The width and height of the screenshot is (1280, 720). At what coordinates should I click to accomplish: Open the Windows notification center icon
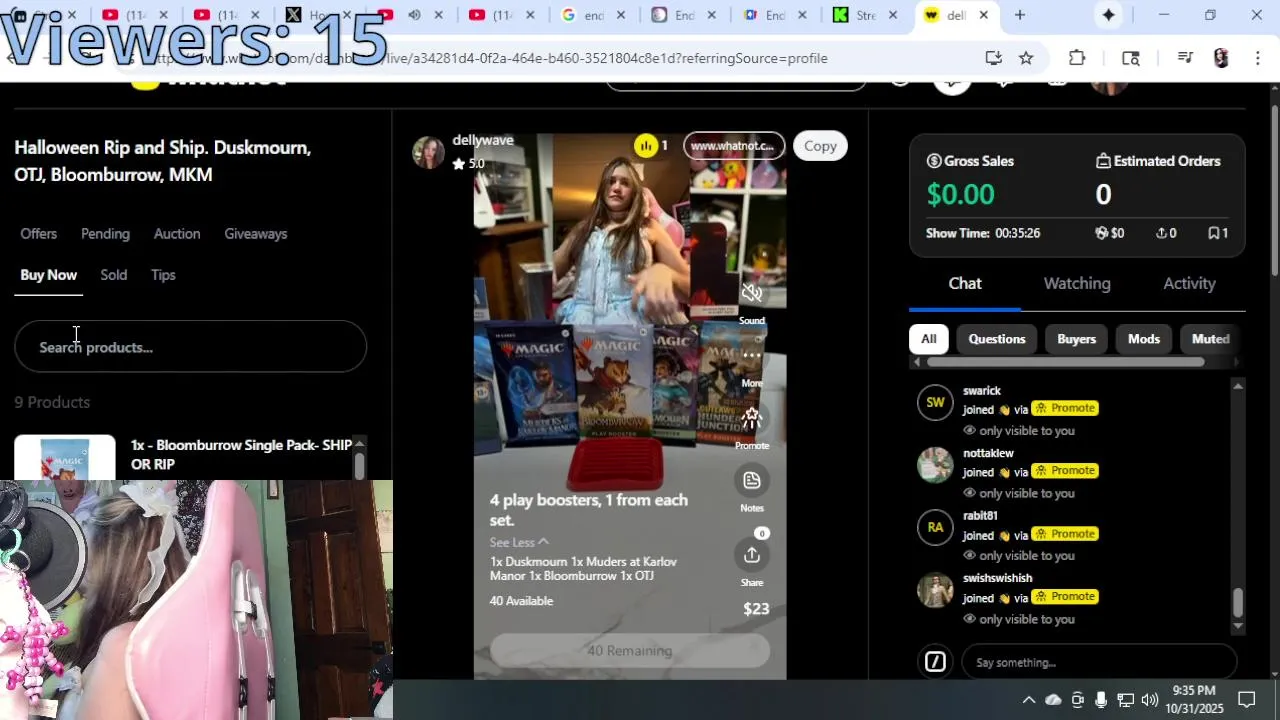(1247, 699)
